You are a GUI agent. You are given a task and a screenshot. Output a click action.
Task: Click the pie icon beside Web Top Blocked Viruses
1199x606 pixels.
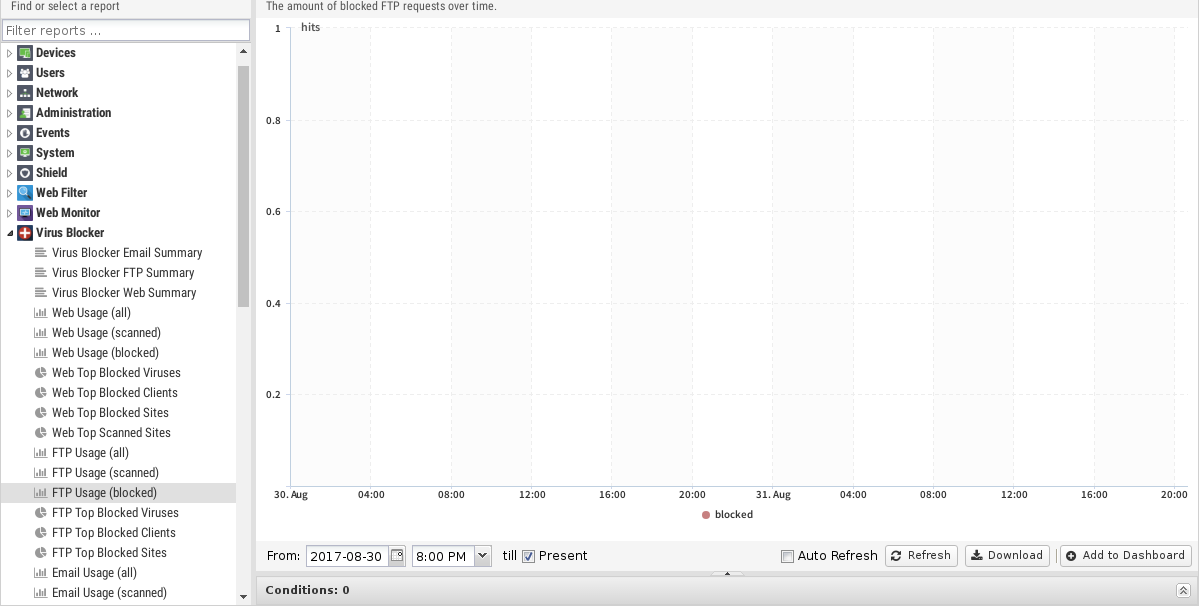[41, 372]
